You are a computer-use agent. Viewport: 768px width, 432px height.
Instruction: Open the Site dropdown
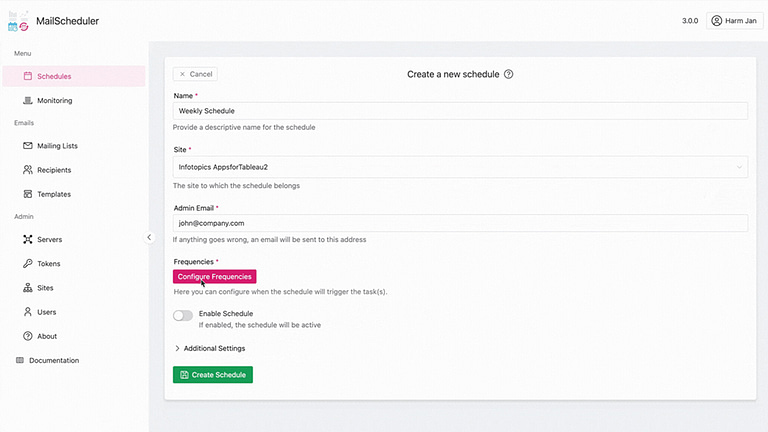pyautogui.click(x=460, y=167)
